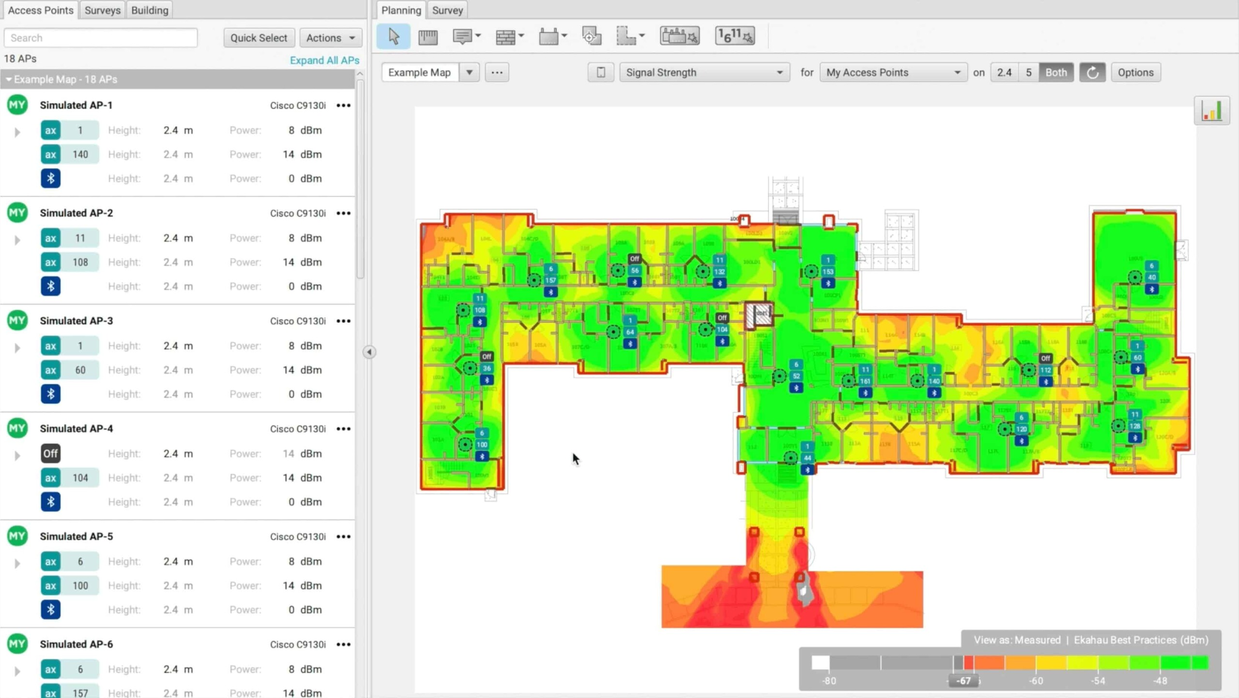Select the wall drawing tool
Screen dimensions: 1239x698
[505, 35]
